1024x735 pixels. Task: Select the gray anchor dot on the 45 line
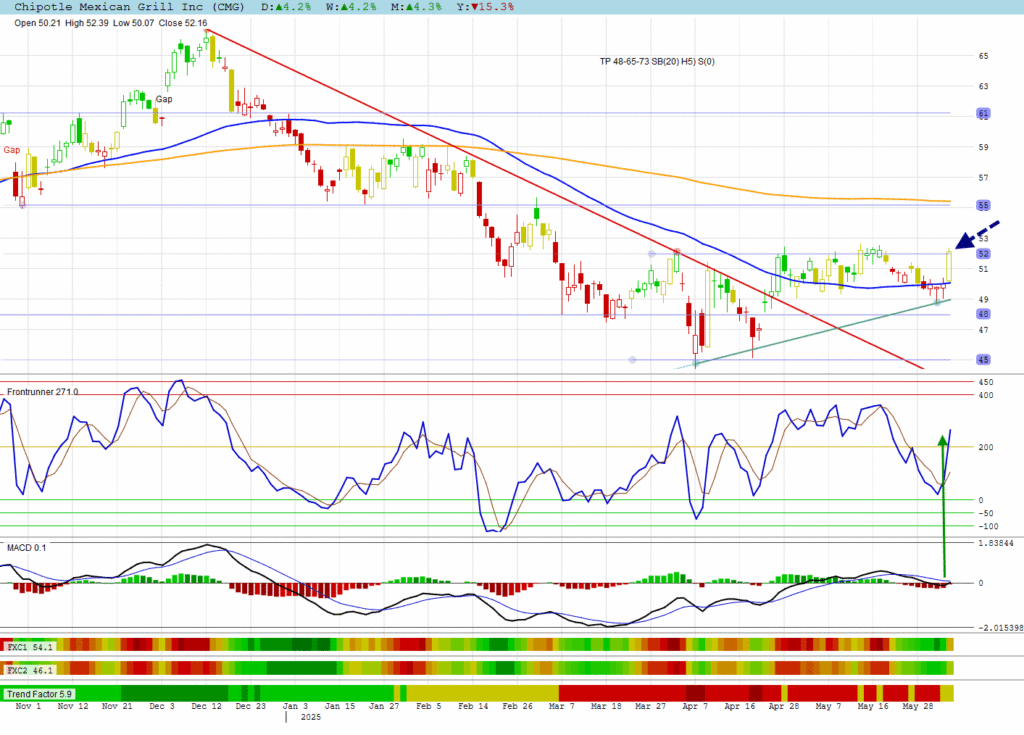coord(632,360)
